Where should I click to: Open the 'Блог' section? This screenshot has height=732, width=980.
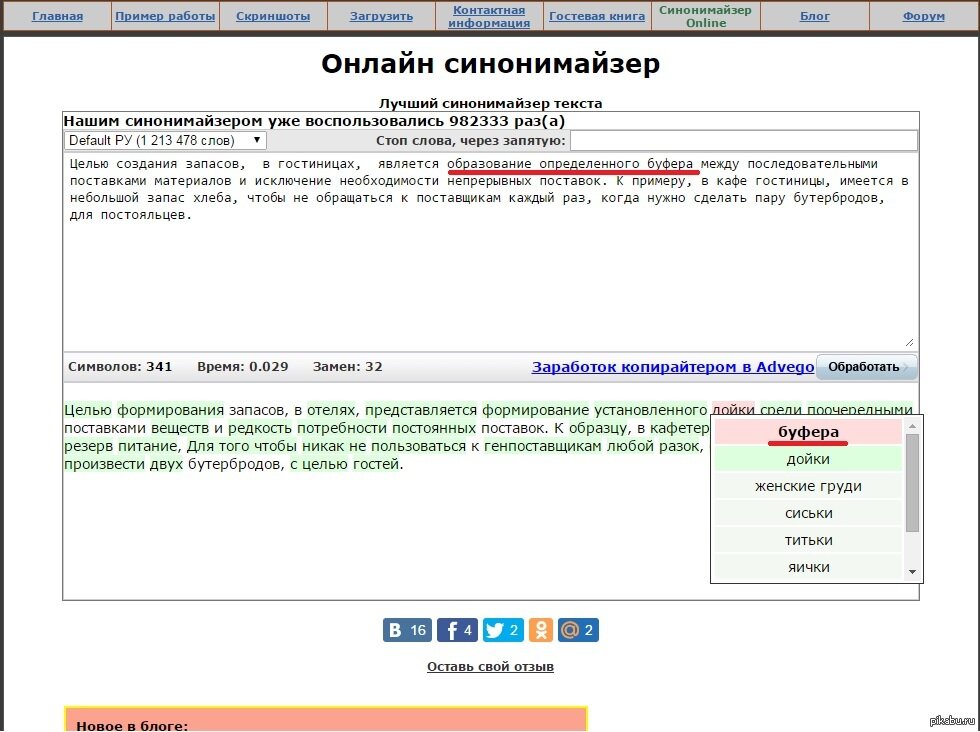click(x=815, y=16)
